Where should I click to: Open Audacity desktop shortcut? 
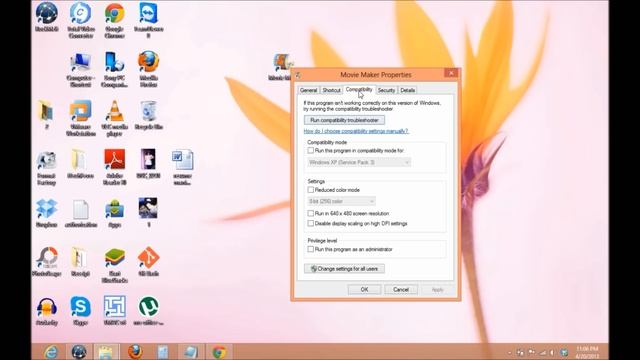click(x=46, y=311)
